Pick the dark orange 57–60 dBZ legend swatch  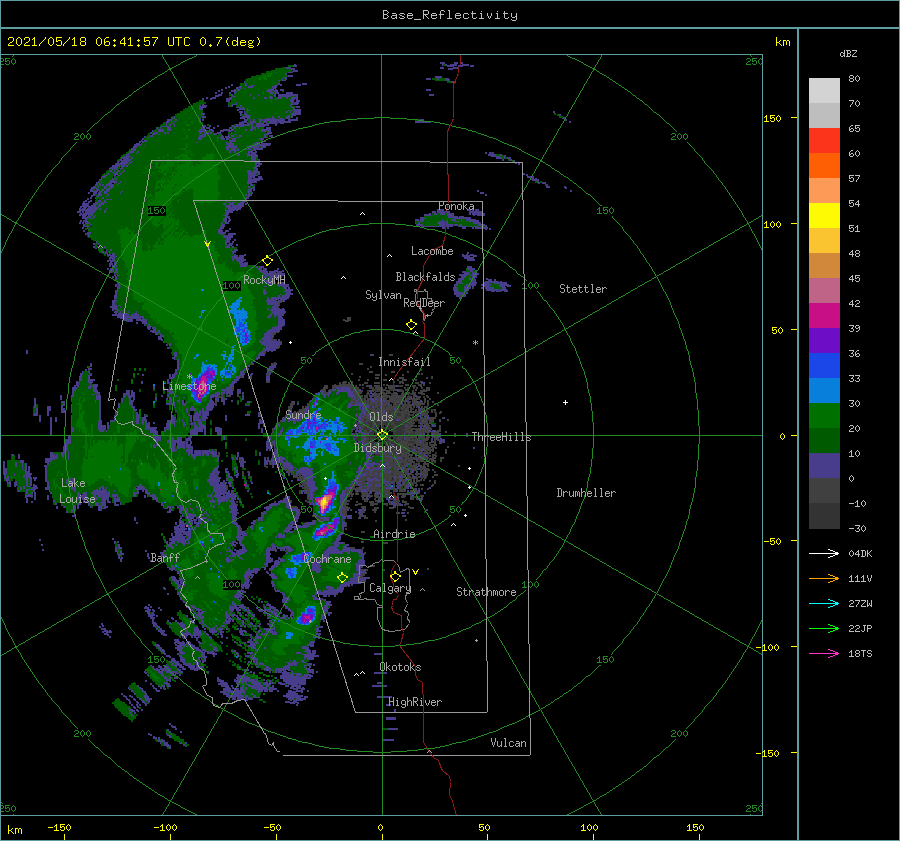click(824, 166)
